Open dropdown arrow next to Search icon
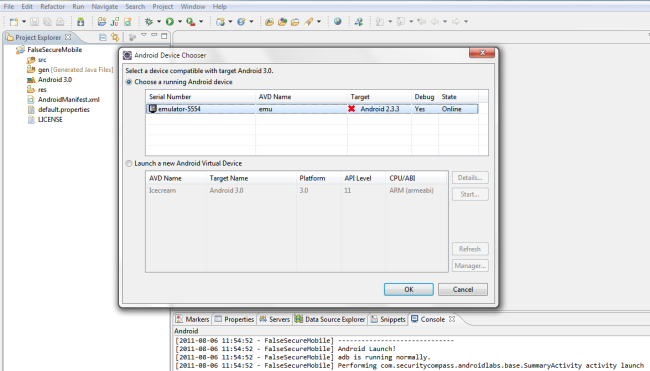650x371 pixels. (x=319, y=22)
